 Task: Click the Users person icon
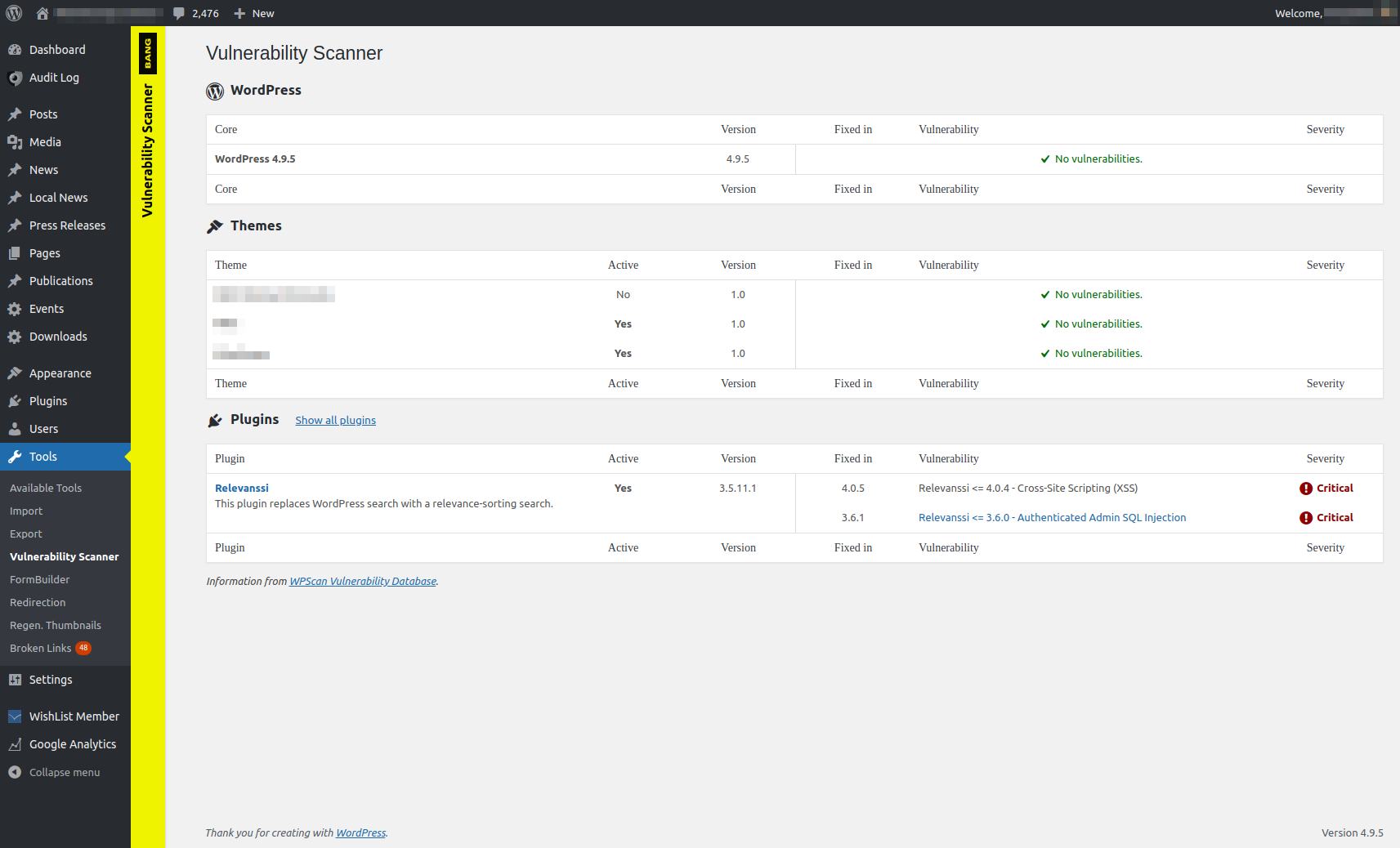pos(15,429)
